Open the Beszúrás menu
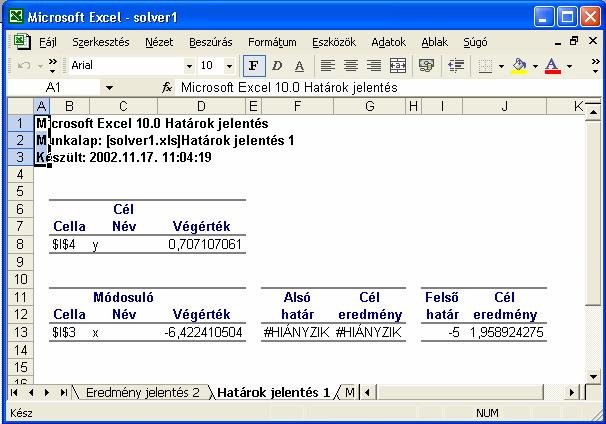 click(x=211, y=42)
